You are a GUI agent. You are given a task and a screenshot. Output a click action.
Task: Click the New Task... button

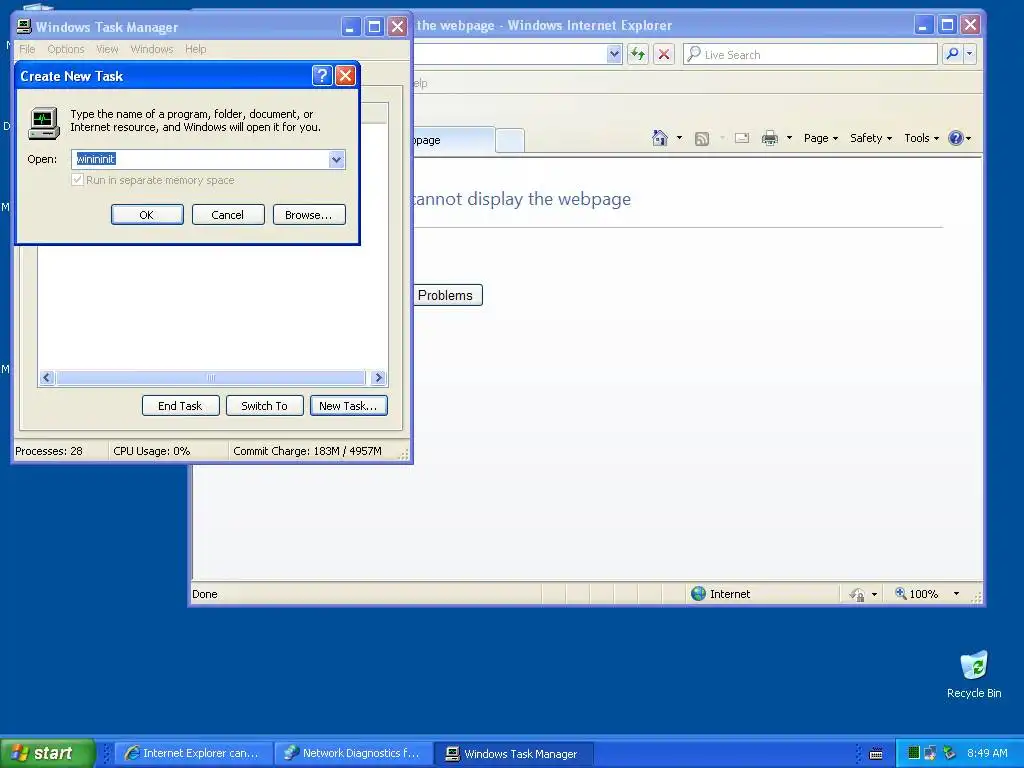349,406
